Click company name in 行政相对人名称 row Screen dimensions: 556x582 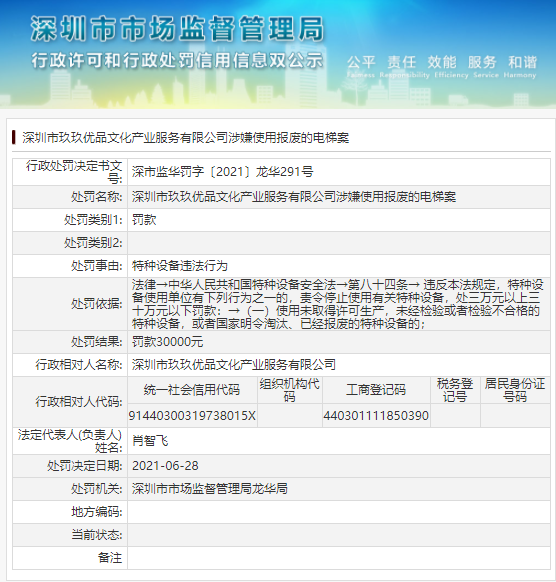click(x=233, y=365)
